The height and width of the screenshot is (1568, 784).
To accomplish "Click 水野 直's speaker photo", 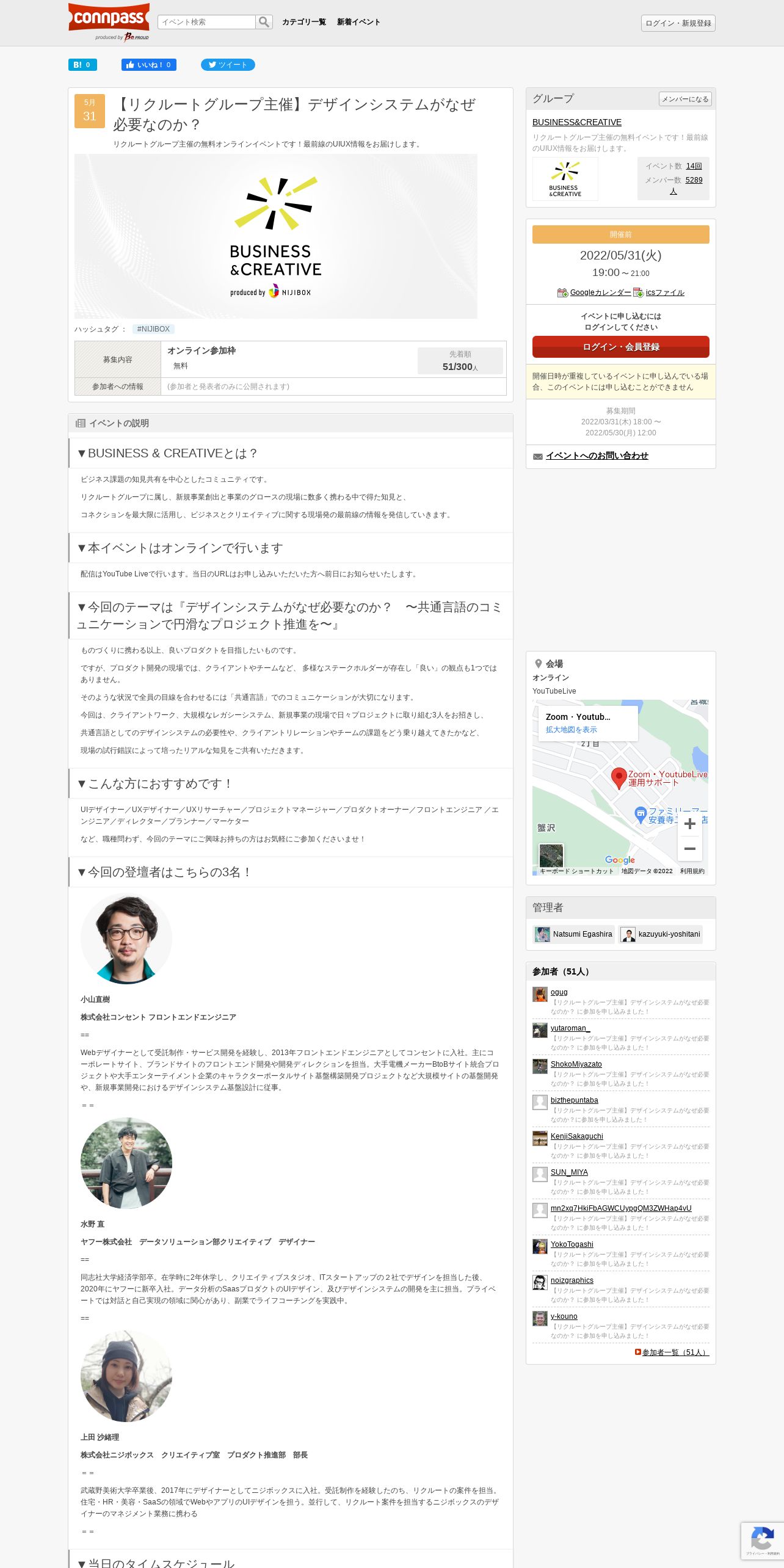I will coord(126,1163).
